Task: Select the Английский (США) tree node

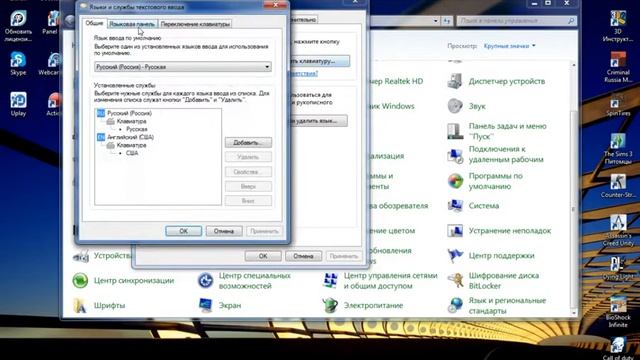Action: pos(130,137)
